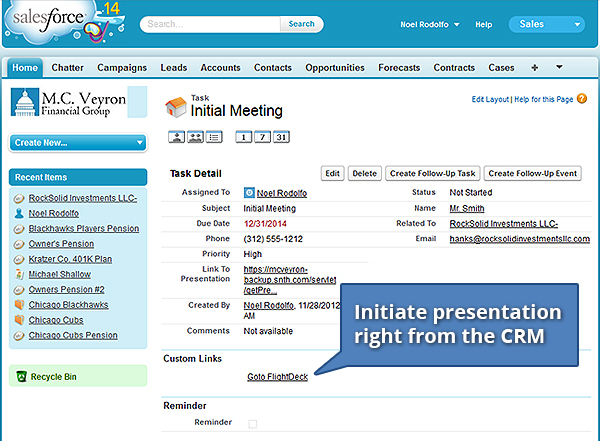Go to the Leads tab
Image resolution: width=600 pixels, height=441 pixels.
(174, 68)
